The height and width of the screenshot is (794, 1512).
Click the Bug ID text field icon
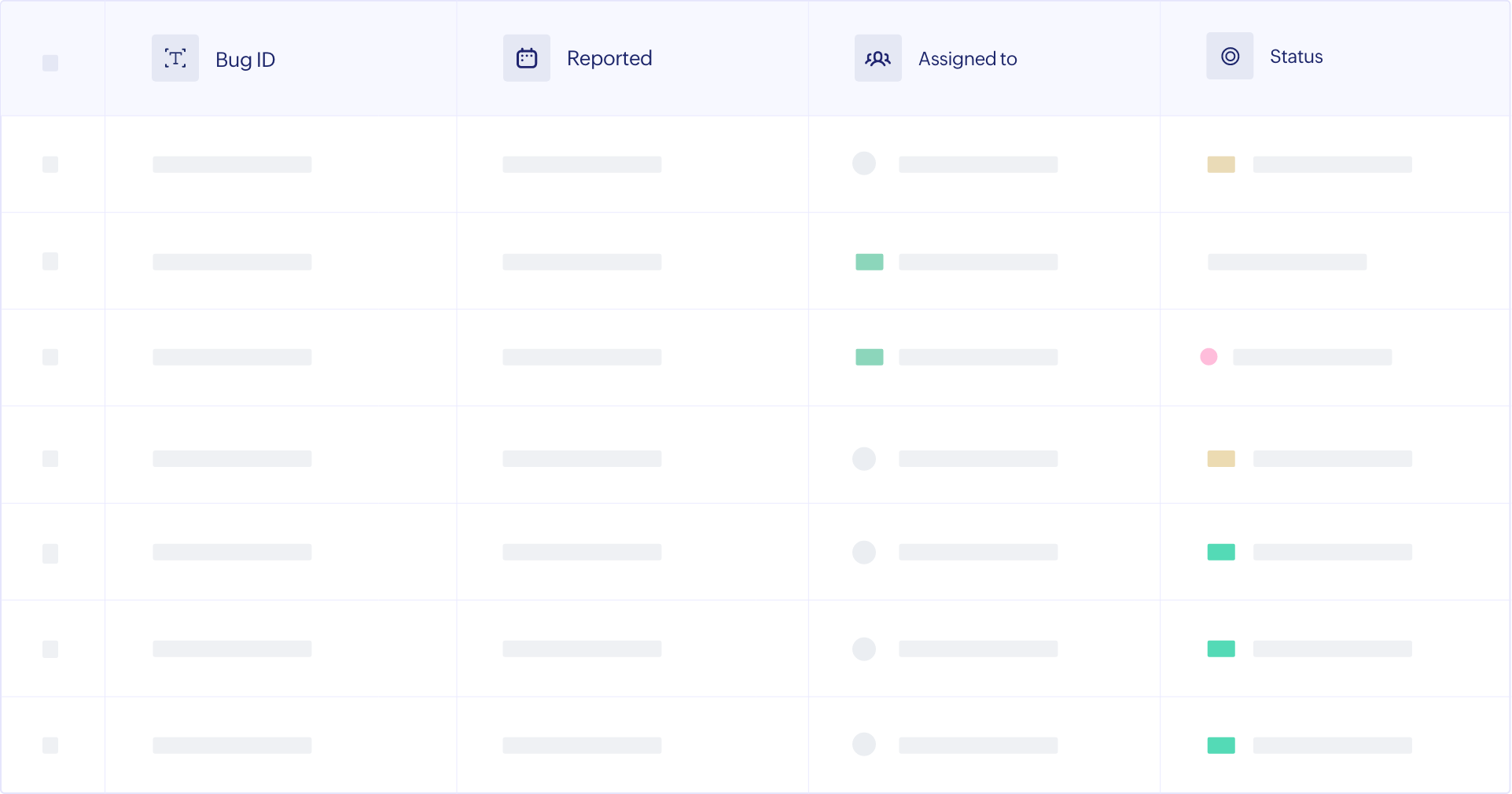175,58
